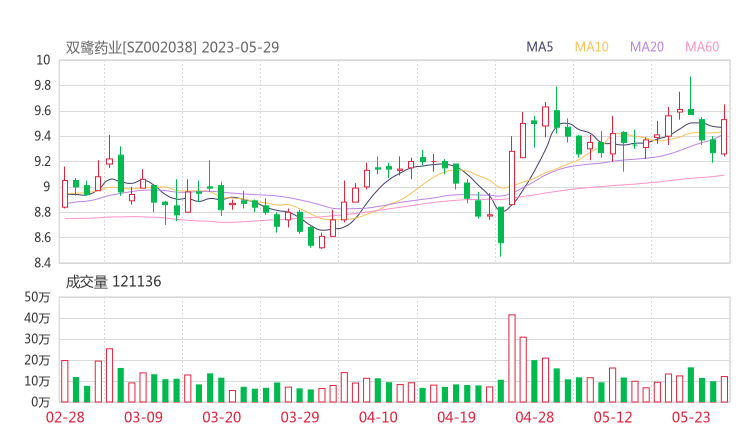Viewport: 740px width, 440px height.
Task: Click the 9.6 price axis label
Action: click(x=42, y=111)
